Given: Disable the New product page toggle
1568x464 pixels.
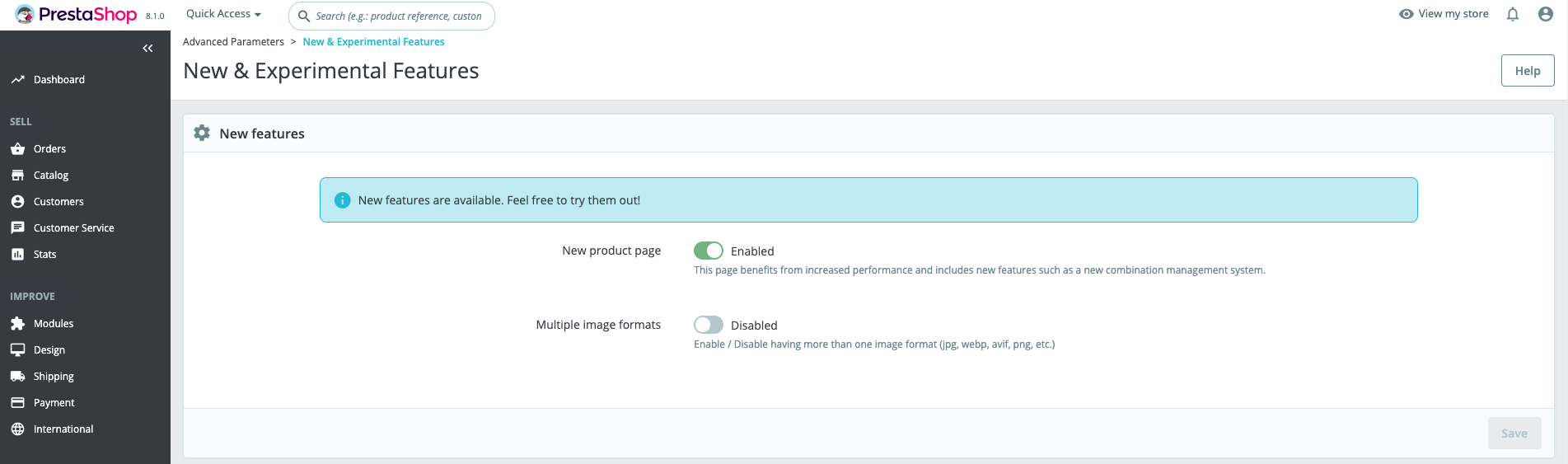Looking at the screenshot, I should [x=708, y=251].
